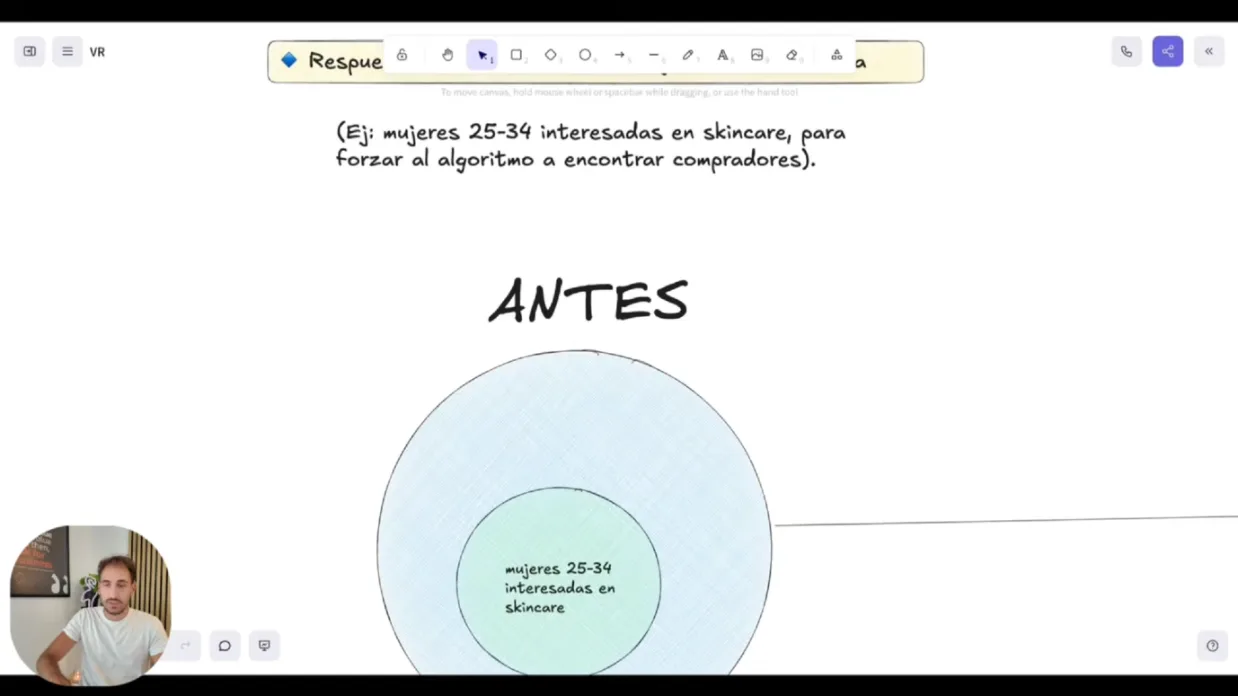Select the Rectangle tool
This screenshot has width=1238, height=696.
coord(517,55)
